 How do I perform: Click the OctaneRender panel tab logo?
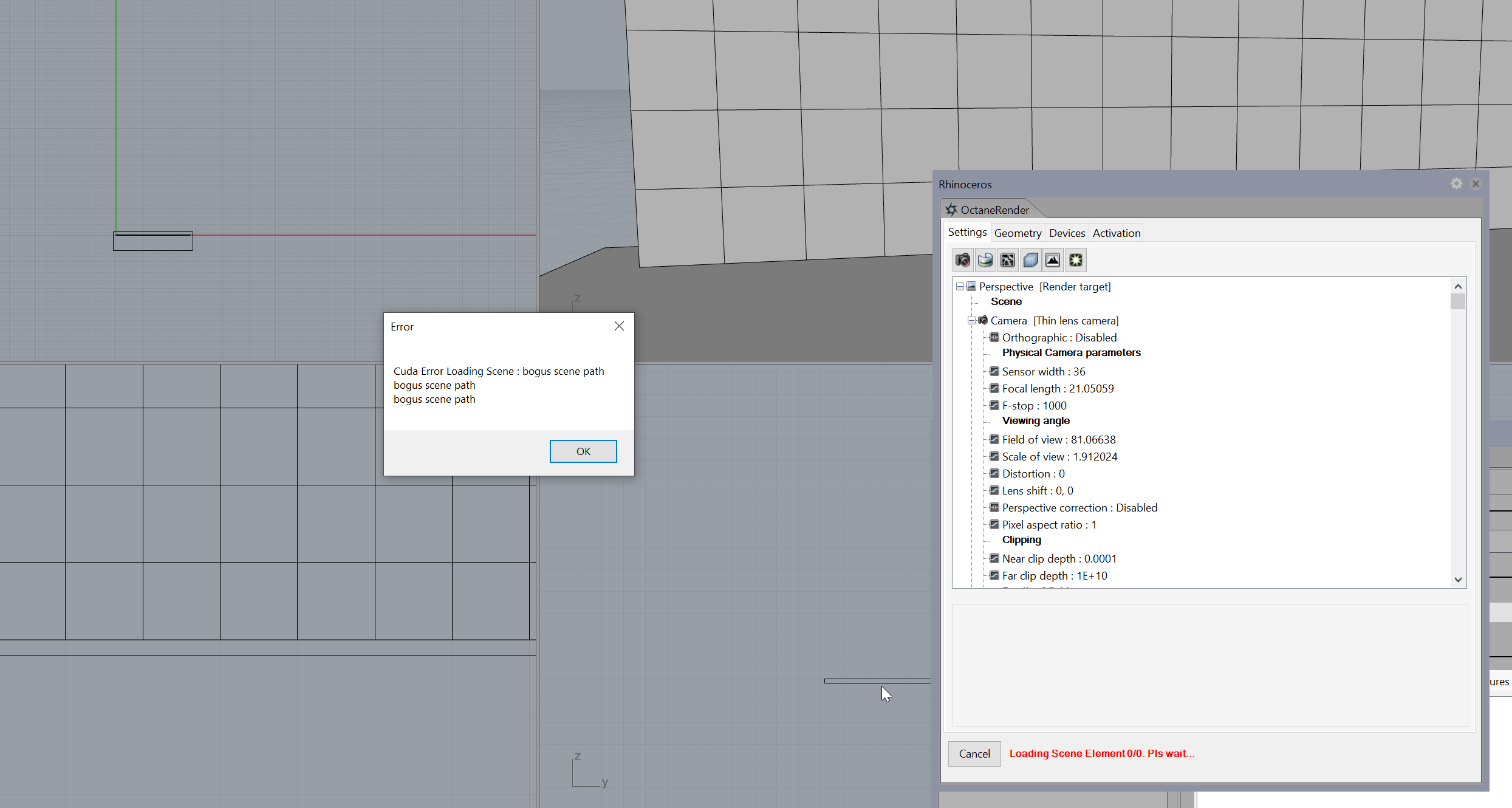[x=951, y=210]
